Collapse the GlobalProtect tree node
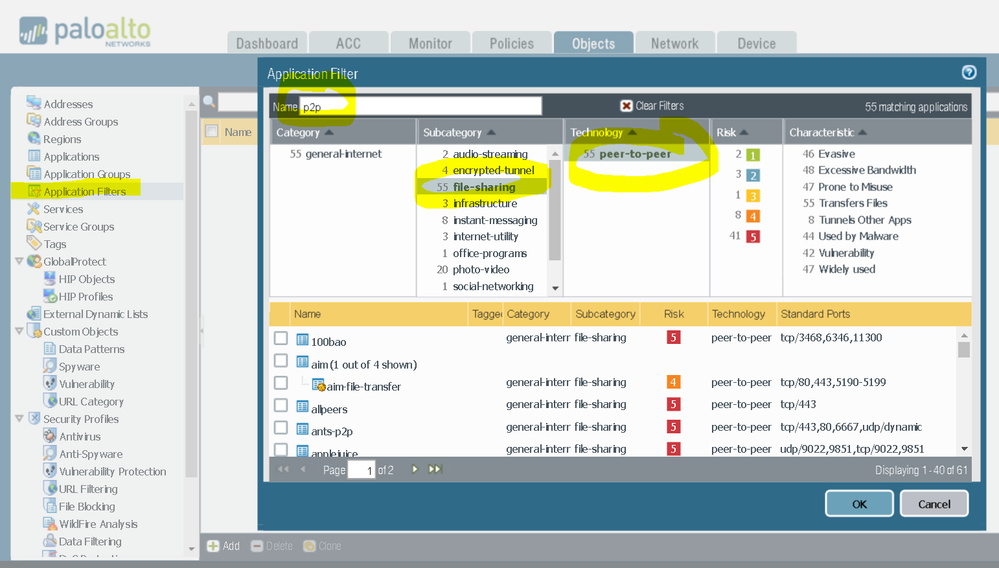 [x=19, y=262]
